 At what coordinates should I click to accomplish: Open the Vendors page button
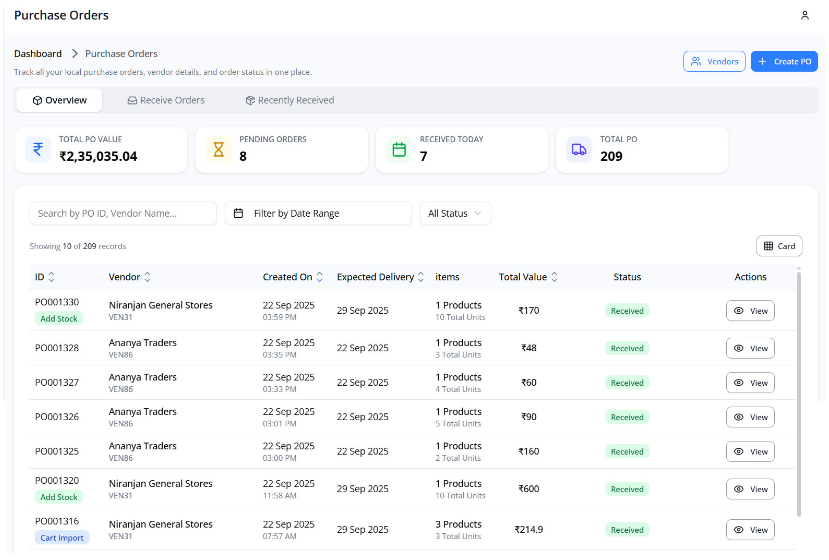click(714, 62)
